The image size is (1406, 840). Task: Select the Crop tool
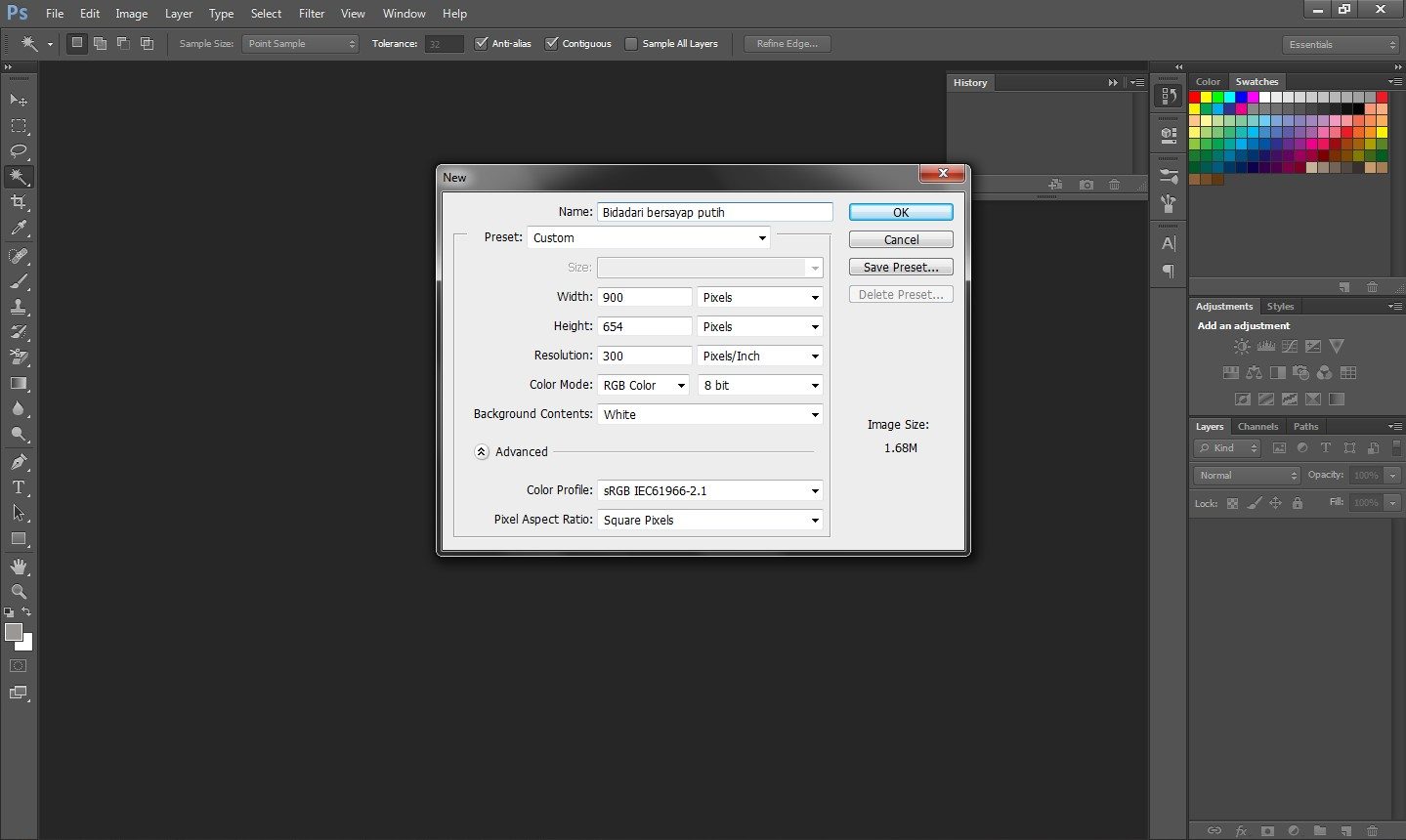[x=19, y=202]
